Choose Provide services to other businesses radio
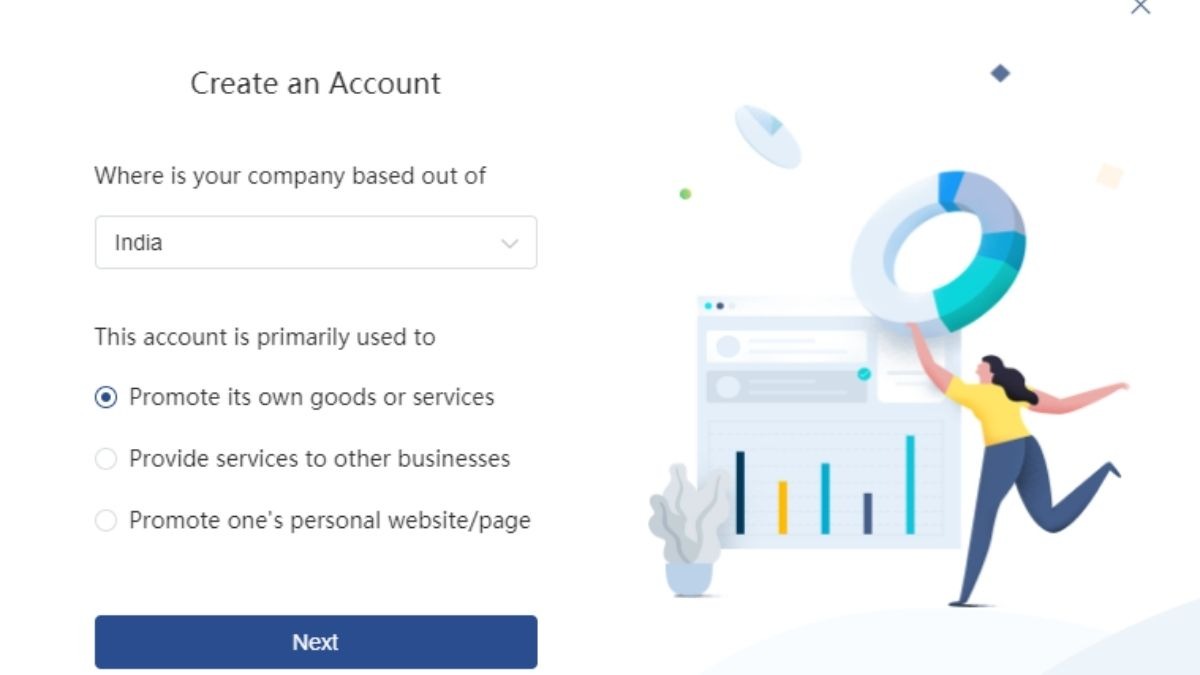This screenshot has height=675, width=1200. coord(105,459)
